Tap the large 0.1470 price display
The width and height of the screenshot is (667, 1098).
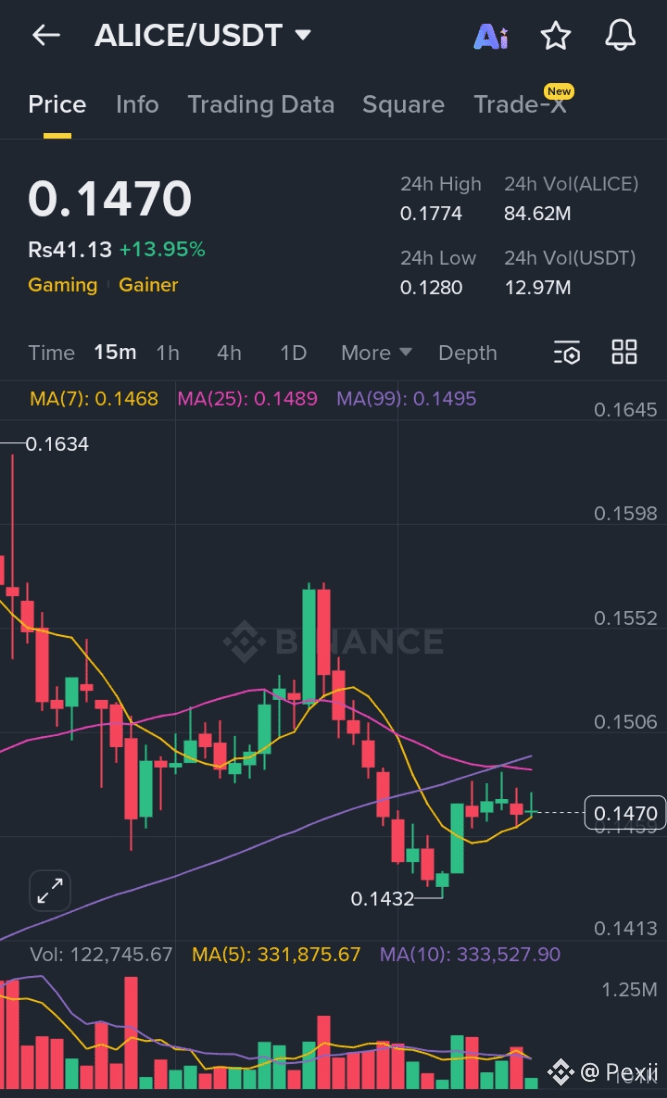110,198
